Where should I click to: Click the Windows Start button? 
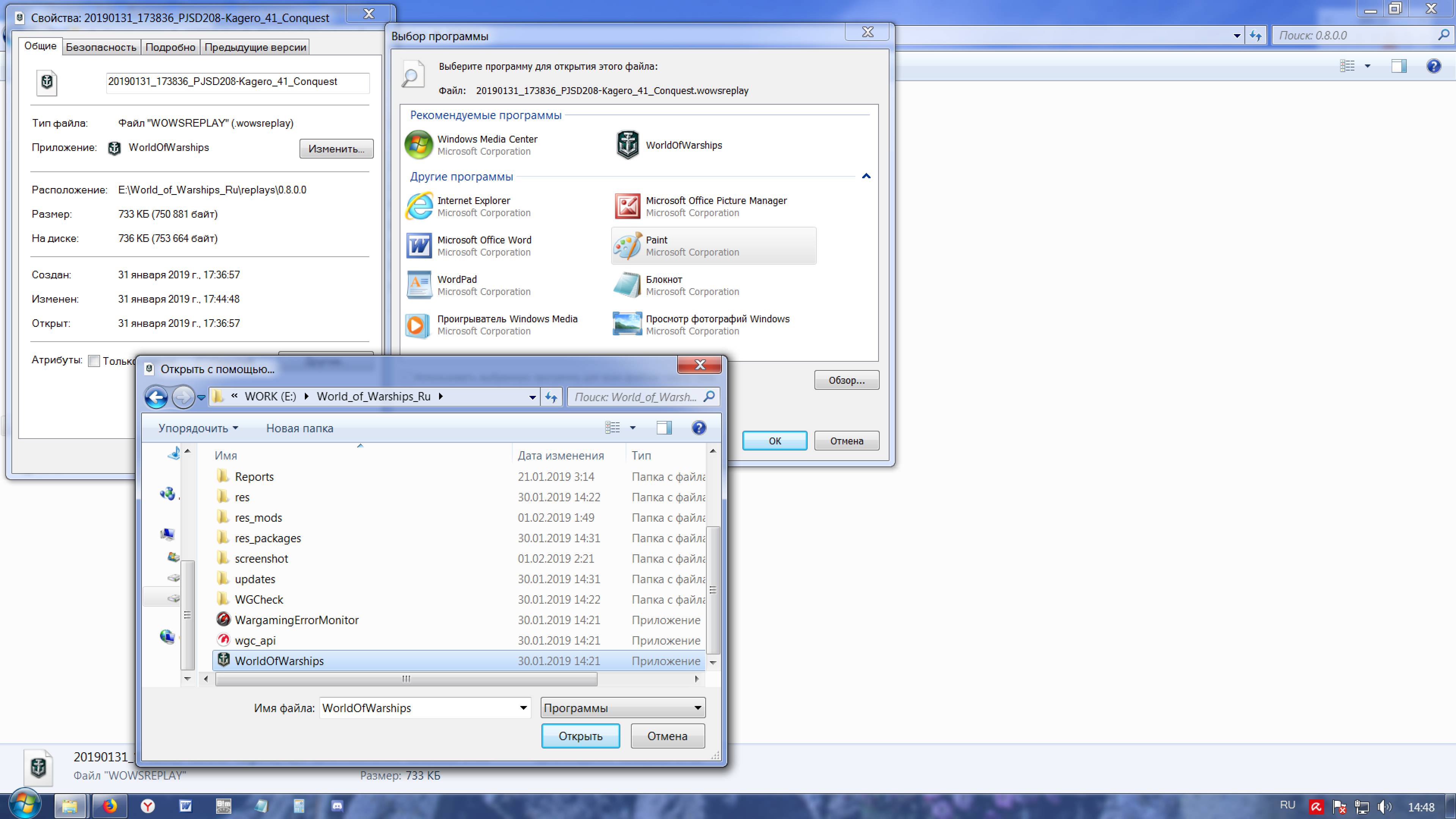click(x=25, y=804)
